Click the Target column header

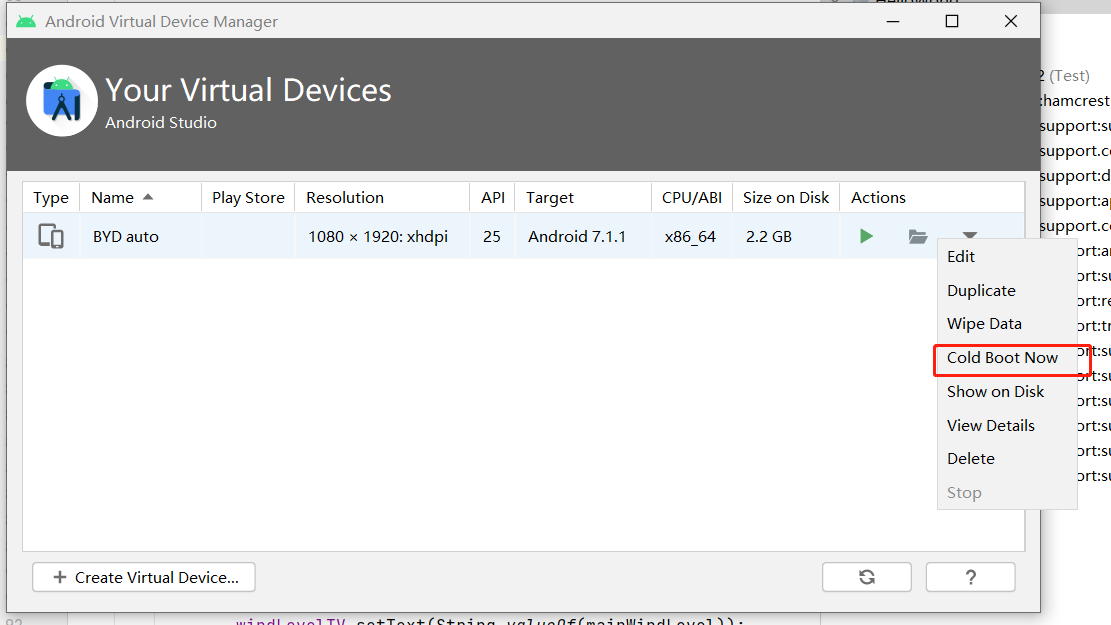(582, 198)
